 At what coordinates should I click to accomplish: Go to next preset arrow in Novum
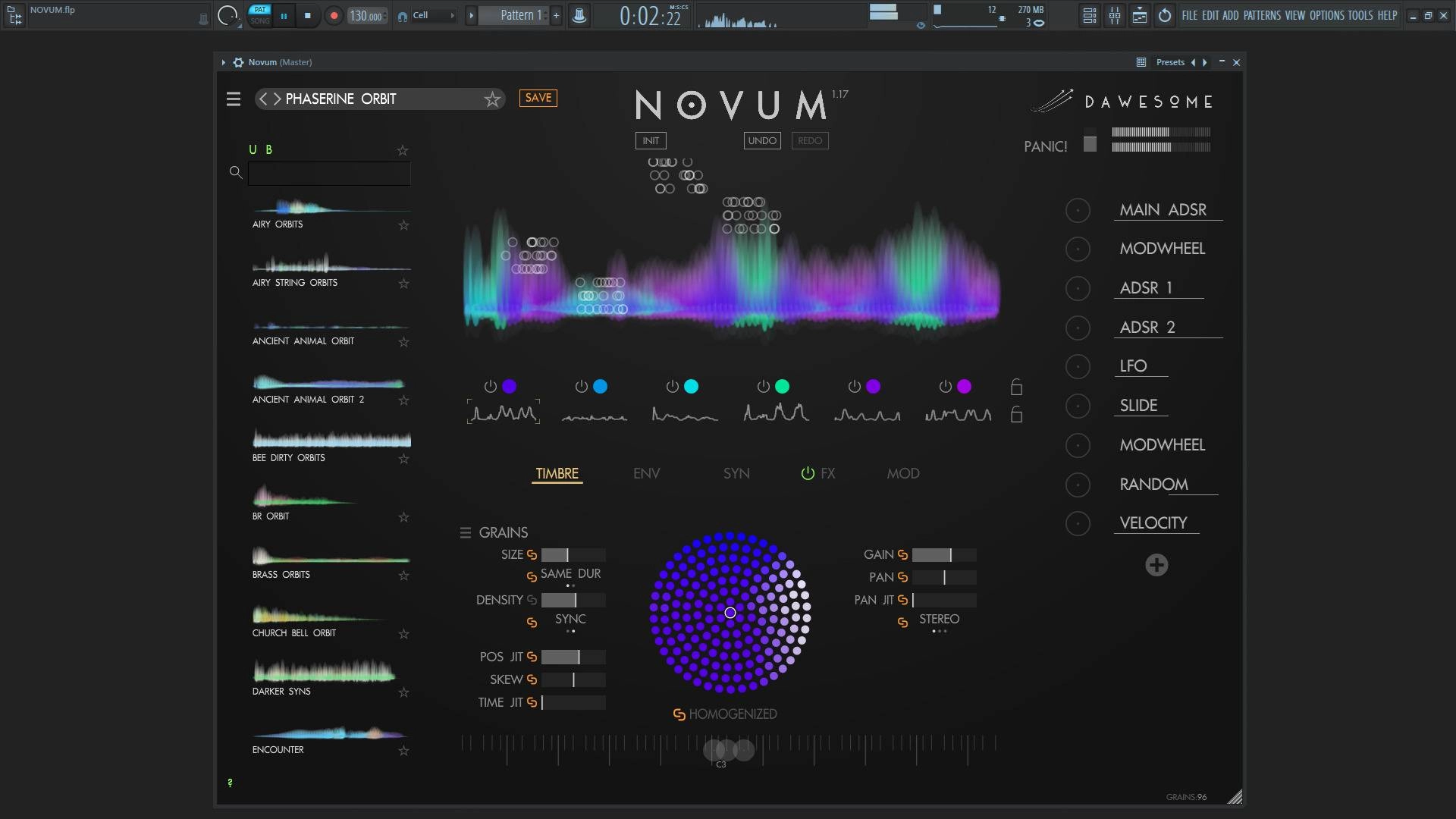(x=277, y=99)
